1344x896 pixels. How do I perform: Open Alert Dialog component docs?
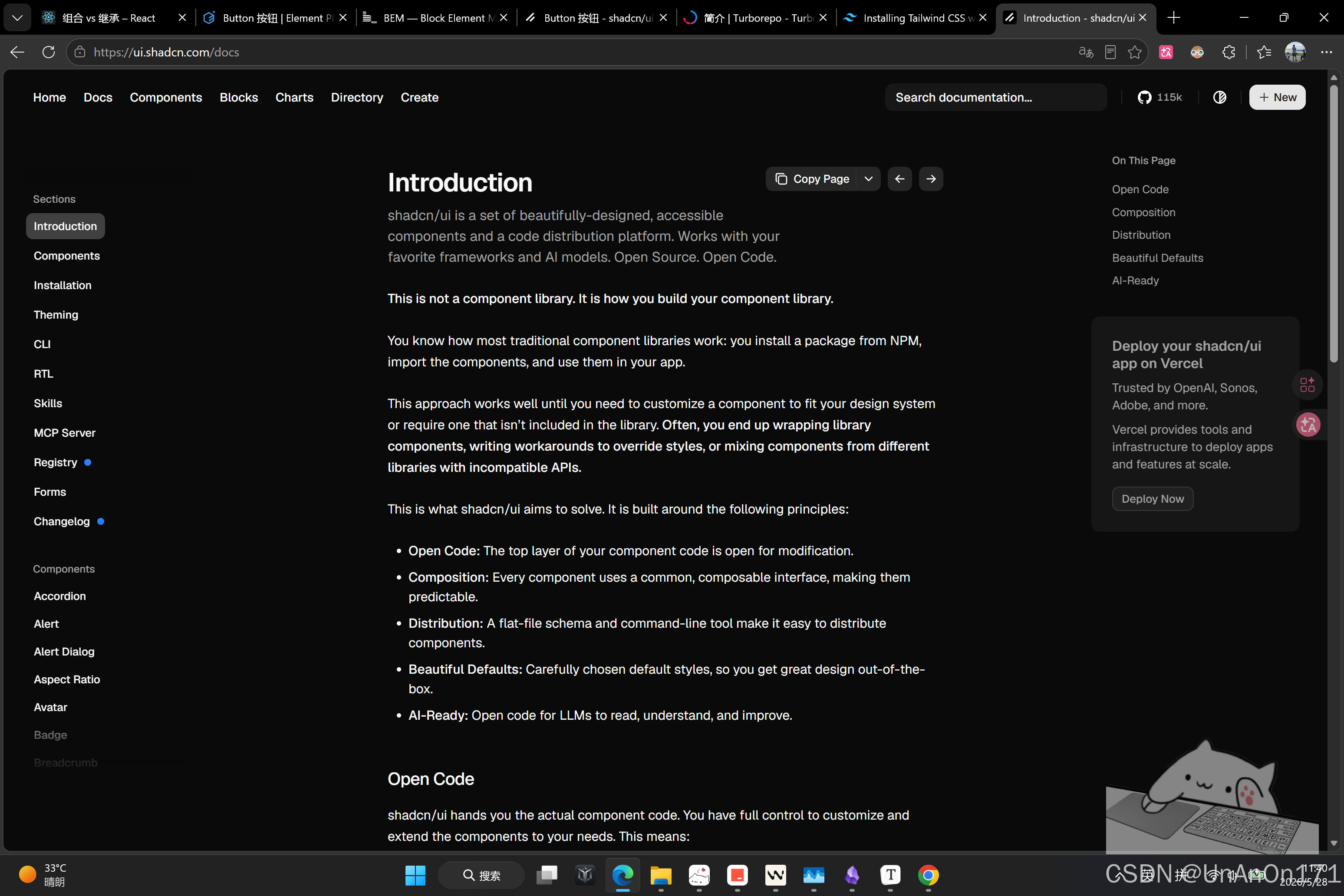64,652
